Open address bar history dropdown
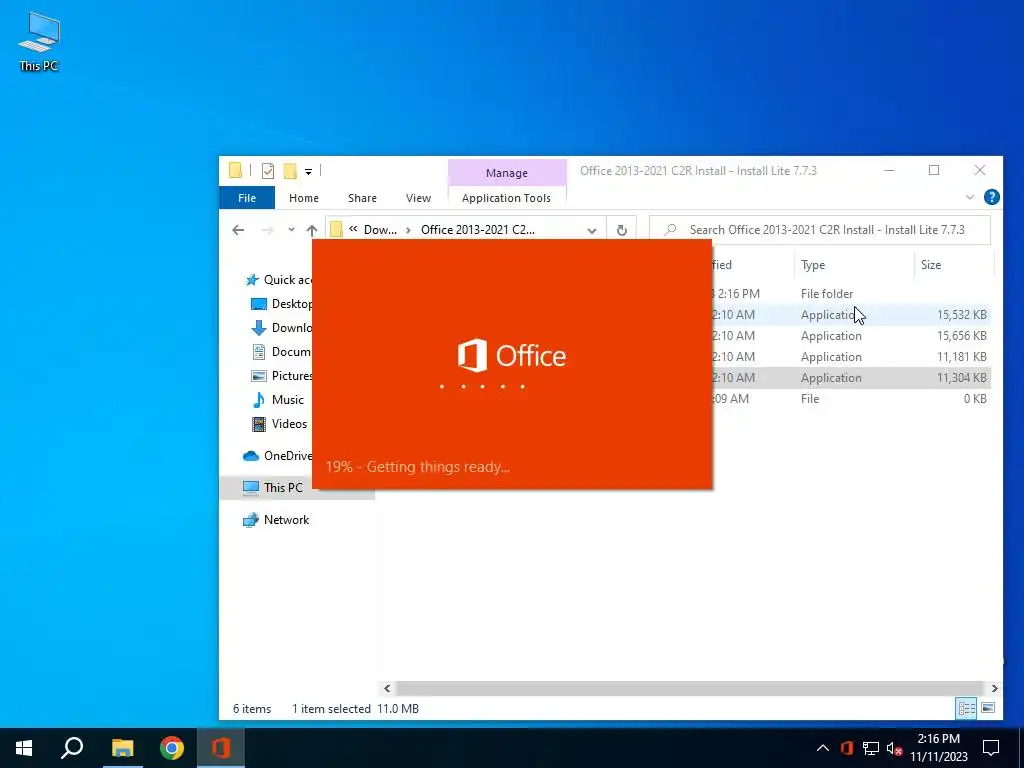 (592, 231)
